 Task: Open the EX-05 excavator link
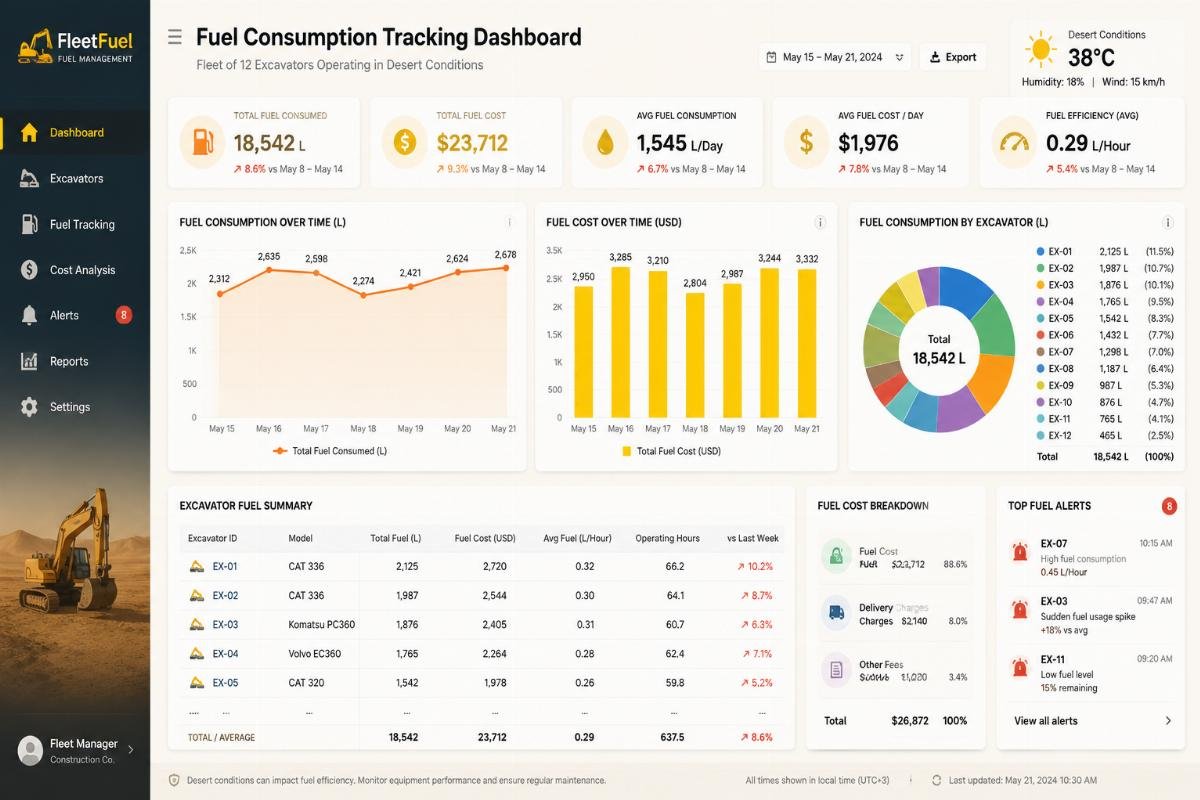pyautogui.click(x=225, y=683)
